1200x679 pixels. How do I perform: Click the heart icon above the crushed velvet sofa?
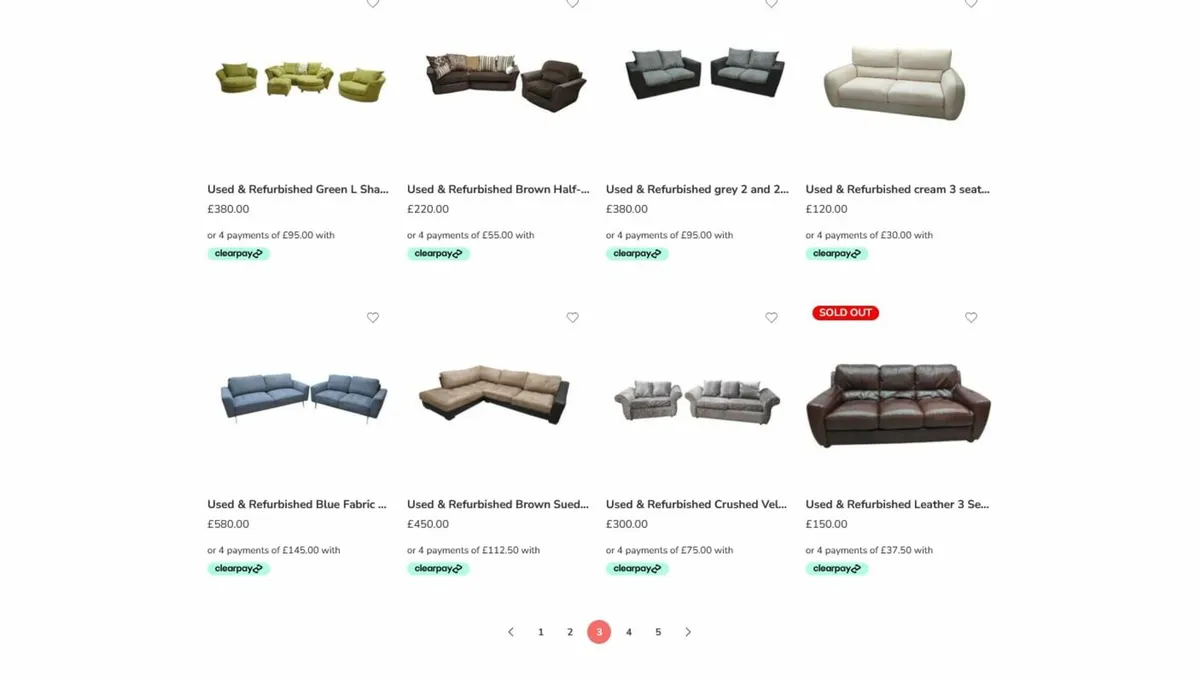771,317
